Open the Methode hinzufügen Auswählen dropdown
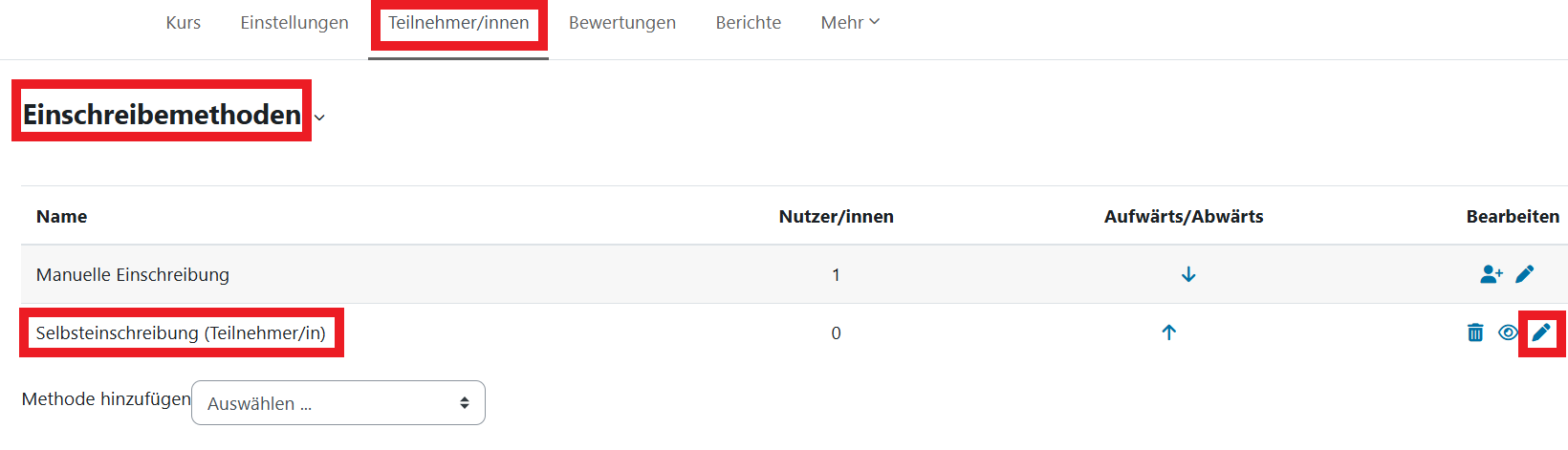The image size is (1568, 450). click(x=338, y=403)
